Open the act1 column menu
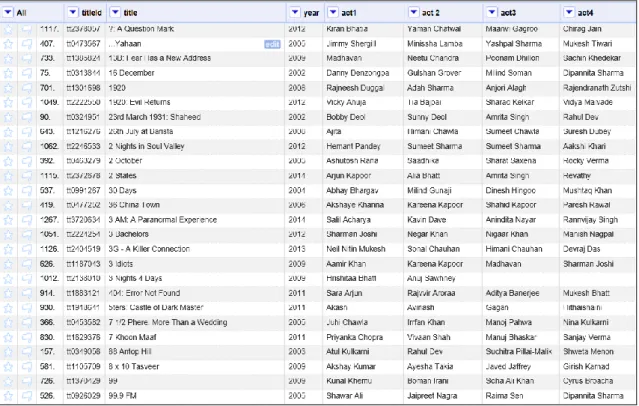The height and width of the screenshot is (406, 639). 333,13
